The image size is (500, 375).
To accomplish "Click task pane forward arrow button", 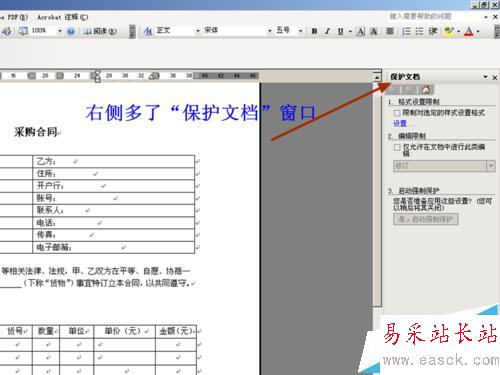I will point(410,89).
